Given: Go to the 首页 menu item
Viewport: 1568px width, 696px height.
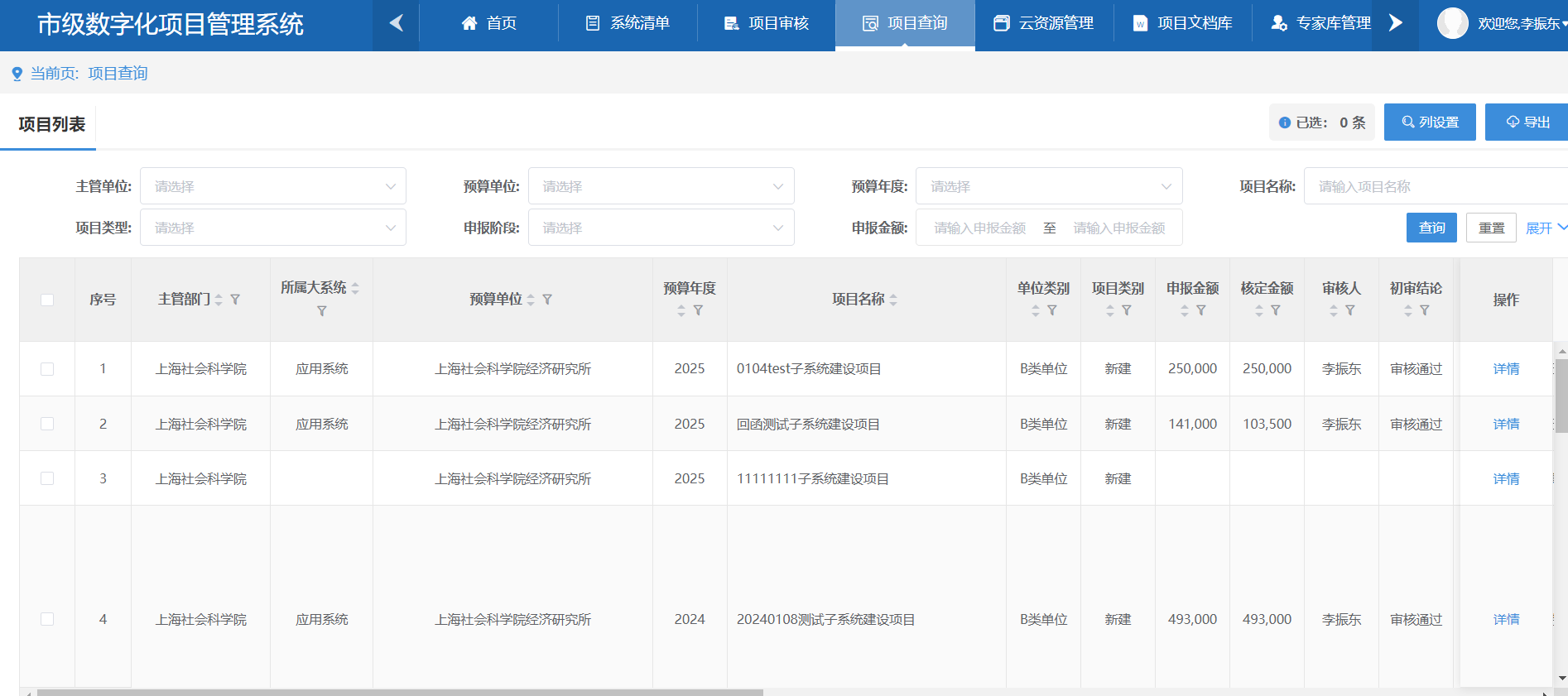Looking at the screenshot, I should (x=489, y=23).
